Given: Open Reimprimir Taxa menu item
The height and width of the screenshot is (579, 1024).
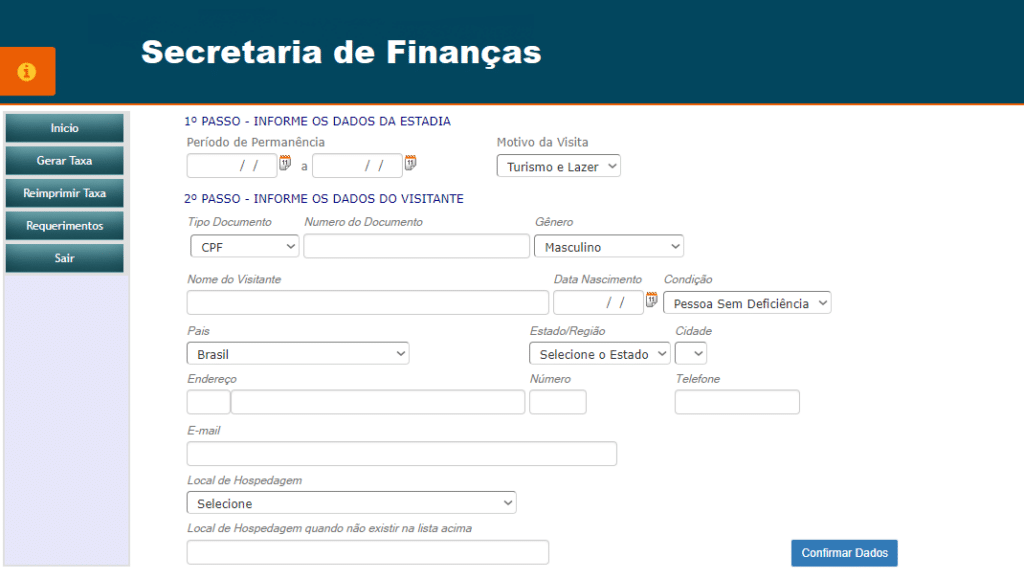Looking at the screenshot, I should coord(65,193).
